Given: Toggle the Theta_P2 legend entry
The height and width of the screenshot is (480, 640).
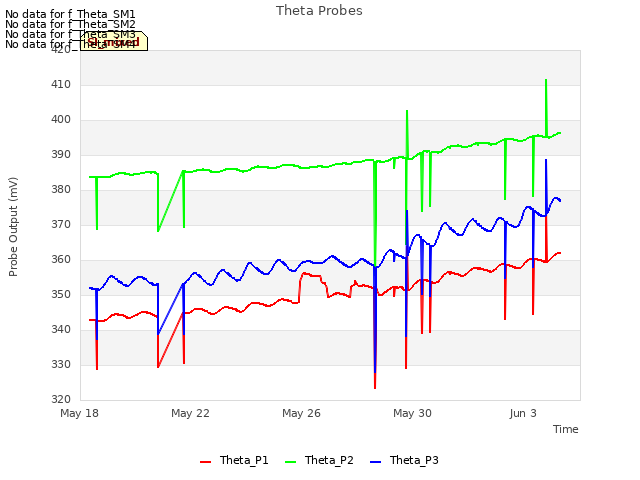Looking at the screenshot, I should [x=319, y=460].
